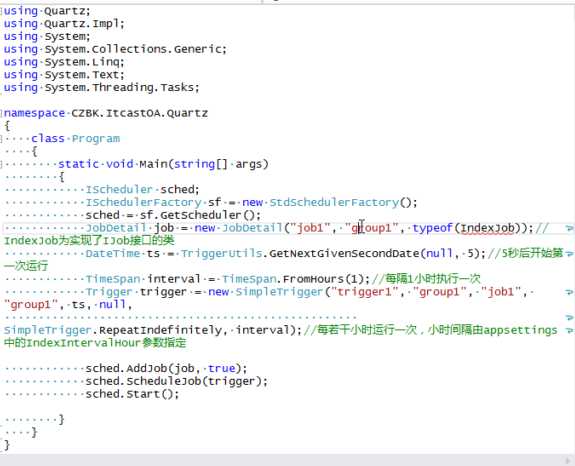Click the "DateTime" type
The width and height of the screenshot is (575, 466).
coord(113,253)
